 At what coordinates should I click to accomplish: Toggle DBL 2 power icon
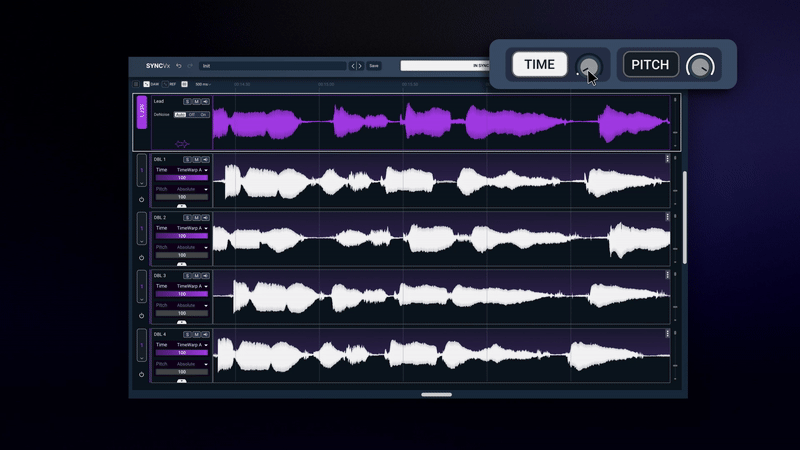[141, 258]
